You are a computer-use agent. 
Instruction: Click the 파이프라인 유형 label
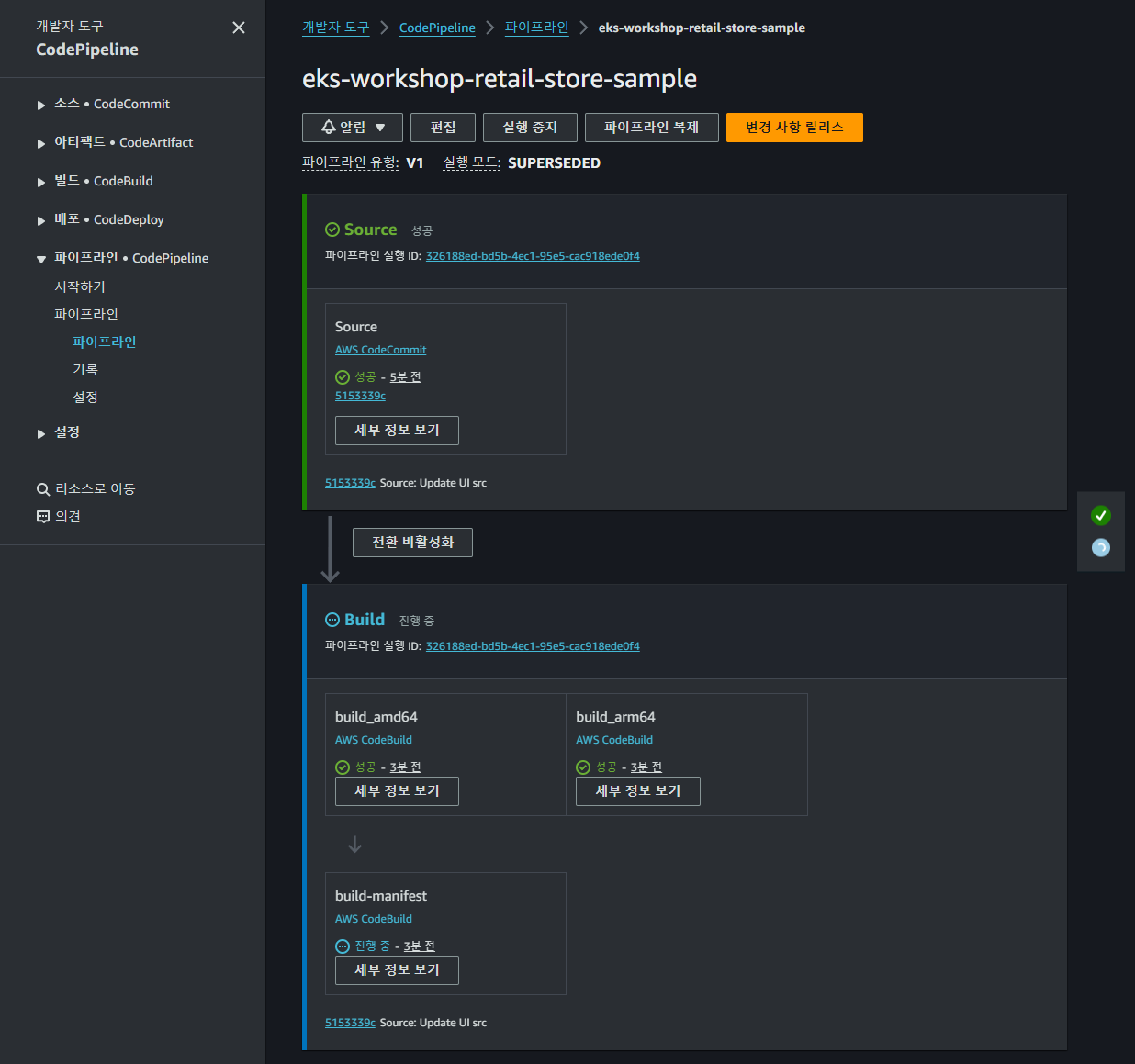[351, 162]
